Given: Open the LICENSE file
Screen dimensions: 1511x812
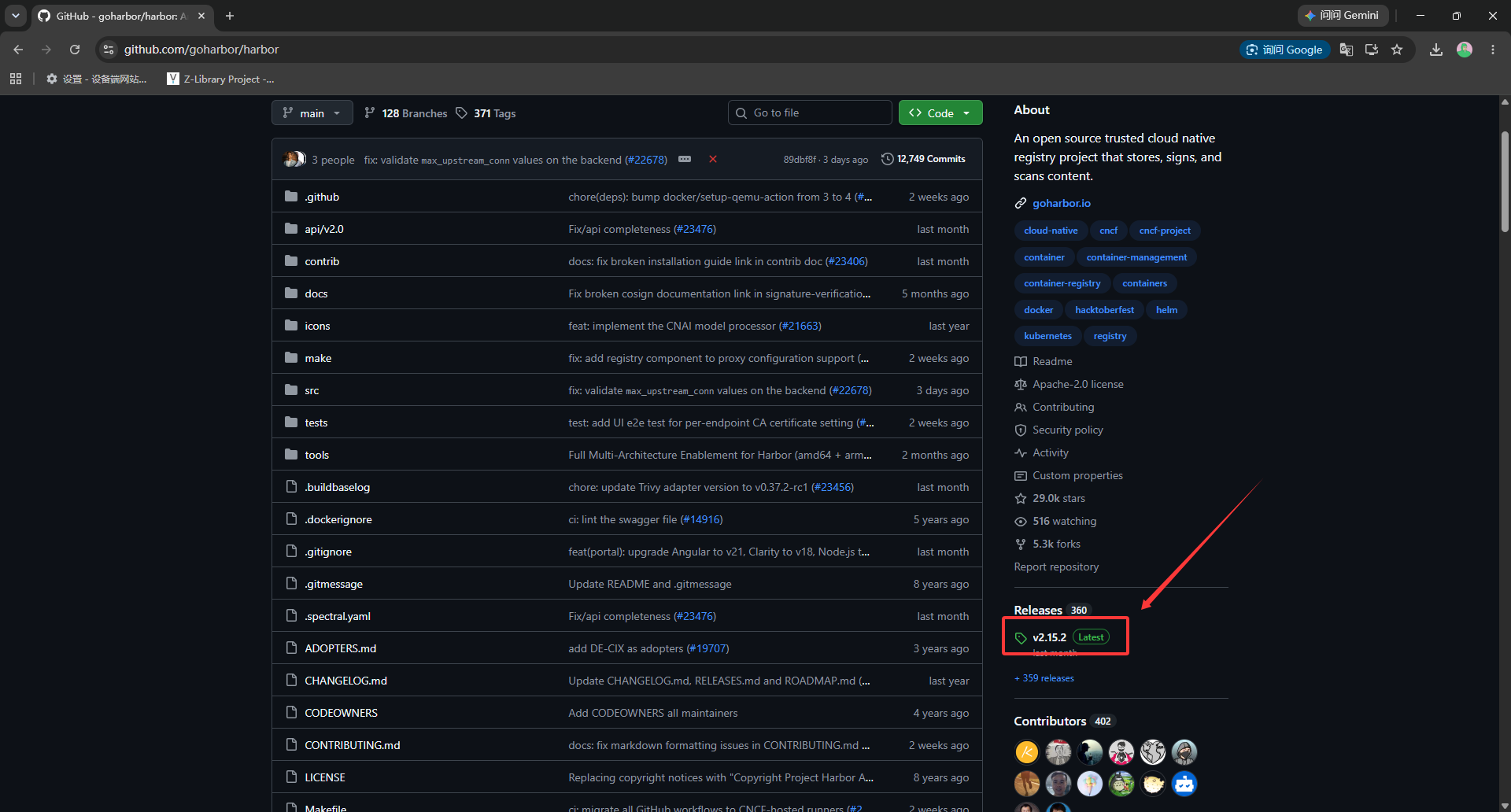Looking at the screenshot, I should 325,777.
